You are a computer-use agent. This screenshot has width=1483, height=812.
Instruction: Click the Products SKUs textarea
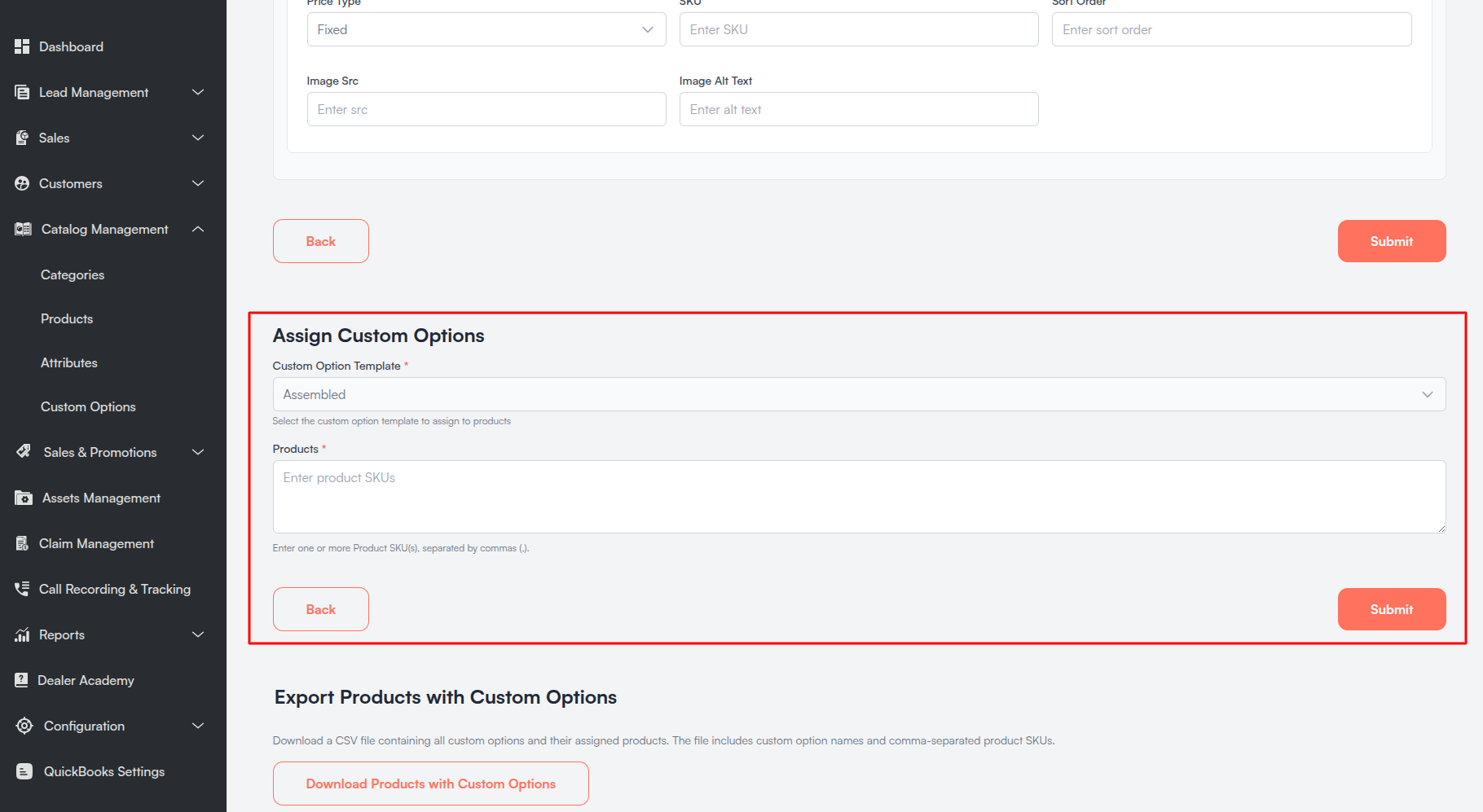coord(859,497)
